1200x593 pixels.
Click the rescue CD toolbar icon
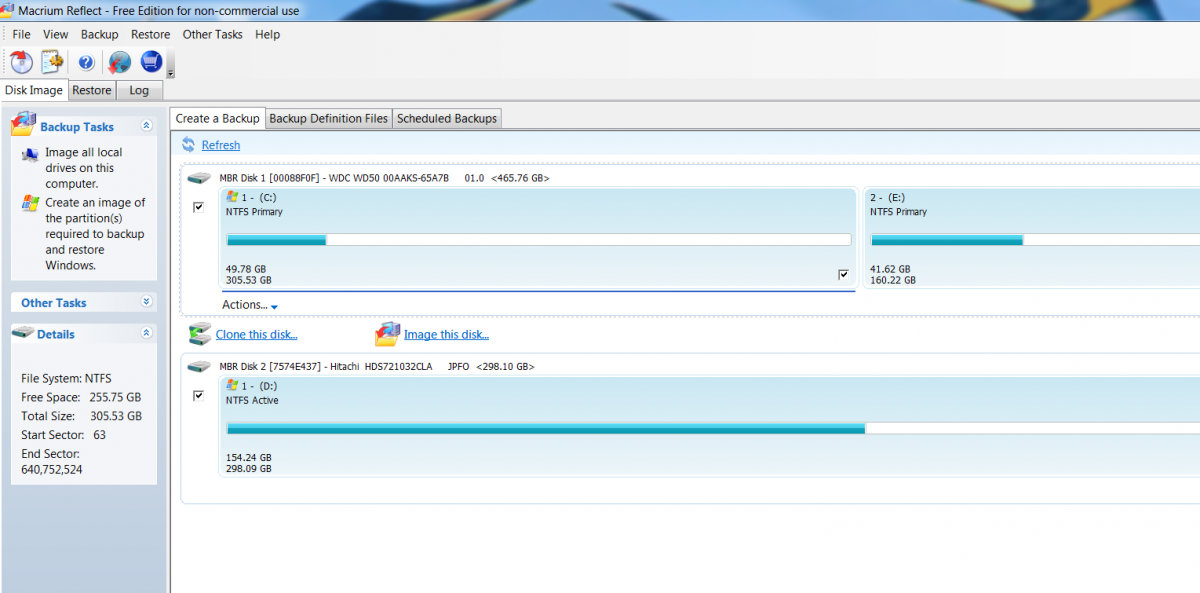[22, 62]
